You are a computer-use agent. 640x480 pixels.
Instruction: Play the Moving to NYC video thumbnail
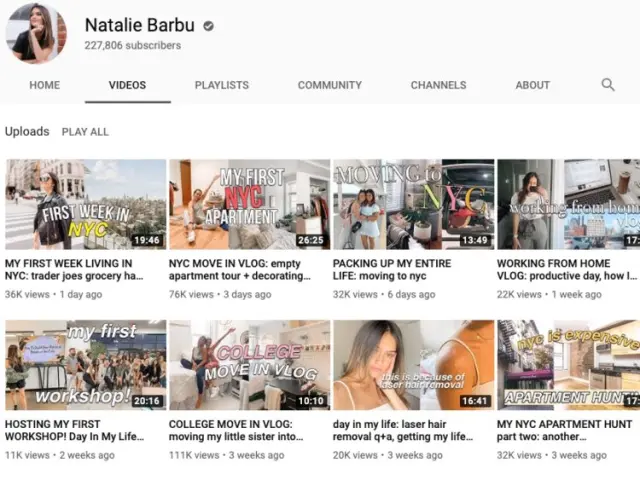413,204
